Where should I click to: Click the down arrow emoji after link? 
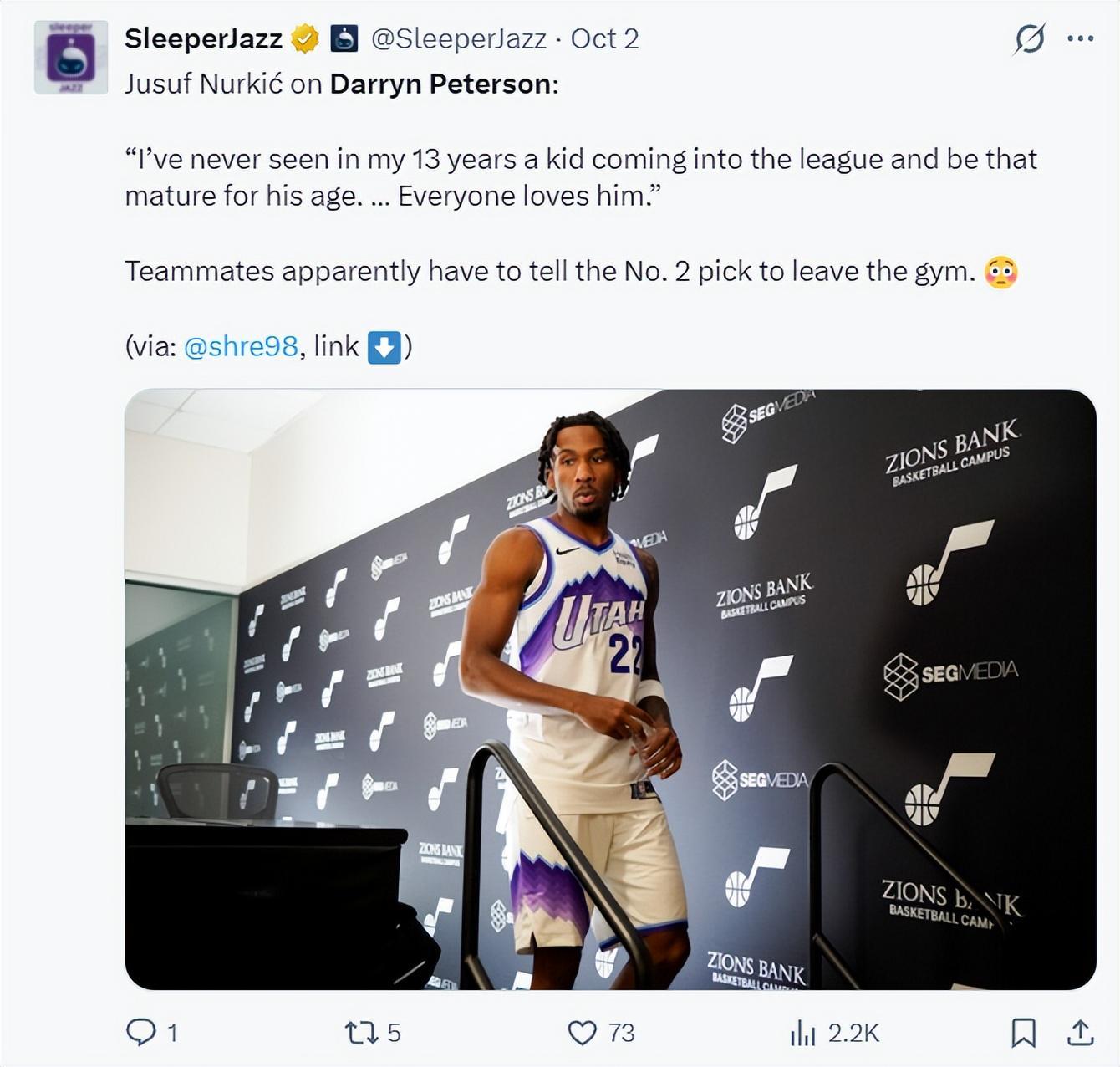[x=384, y=346]
